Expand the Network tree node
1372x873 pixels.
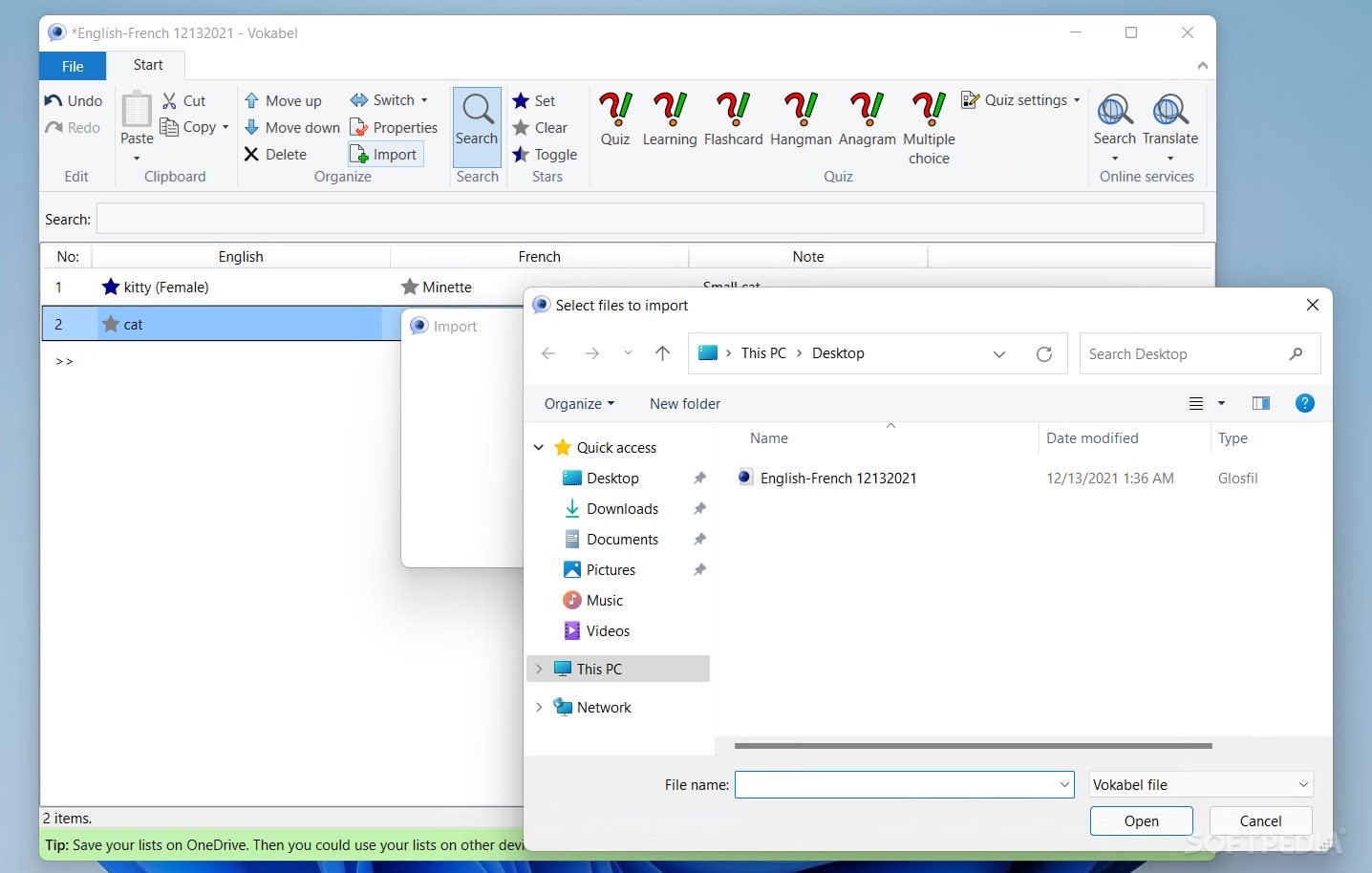click(539, 707)
